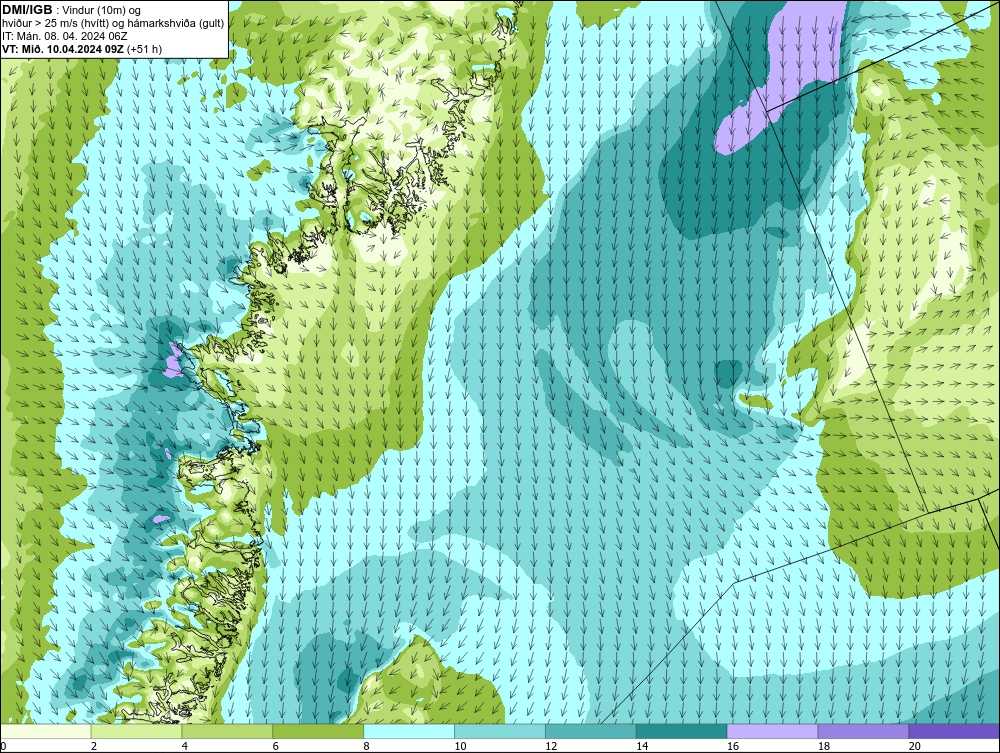
Task: Click the 16–18 m/s lavender legend swatch
Action: (772, 731)
